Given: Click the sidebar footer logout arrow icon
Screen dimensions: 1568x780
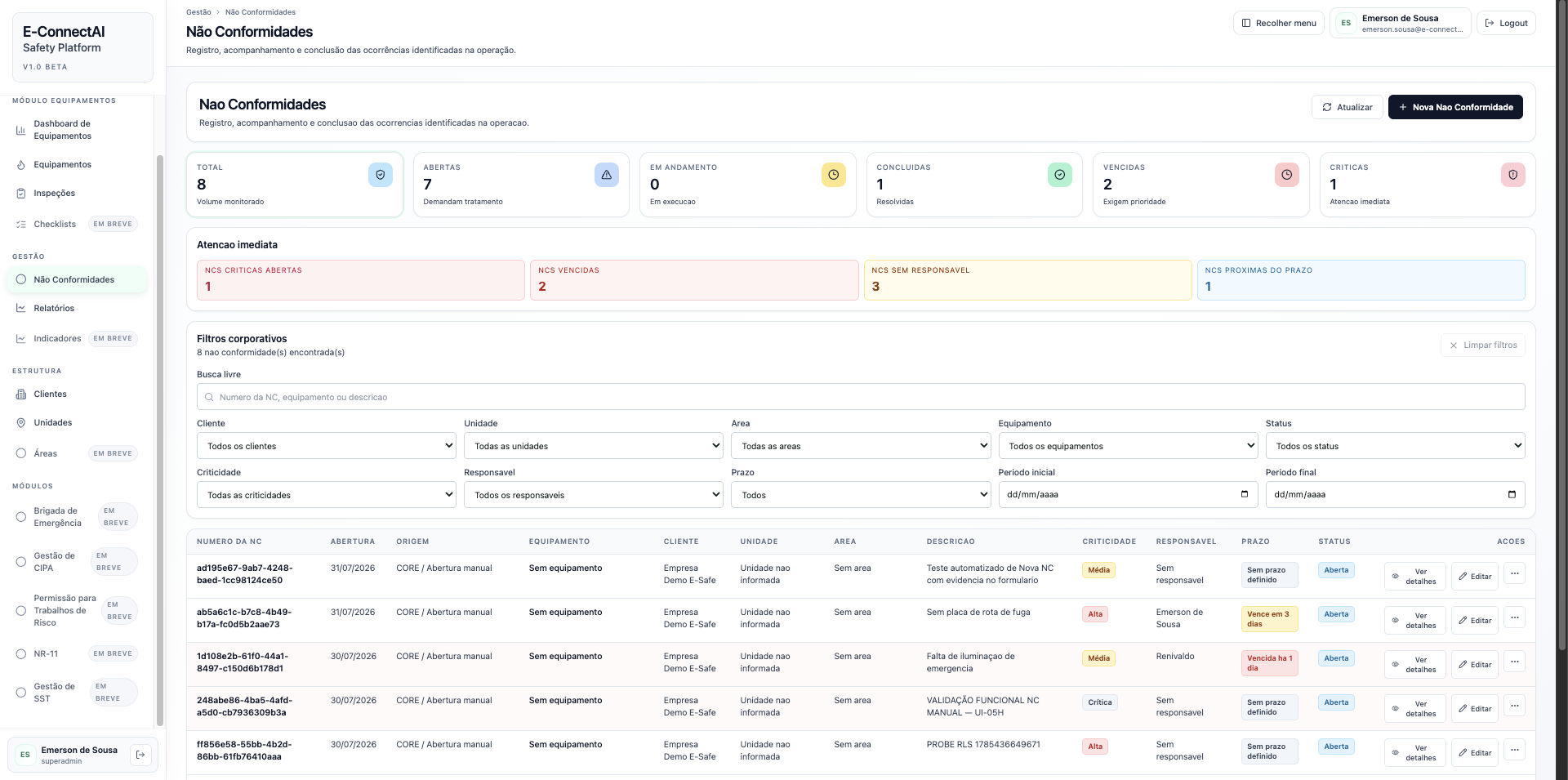Looking at the screenshot, I should pyautogui.click(x=140, y=755).
